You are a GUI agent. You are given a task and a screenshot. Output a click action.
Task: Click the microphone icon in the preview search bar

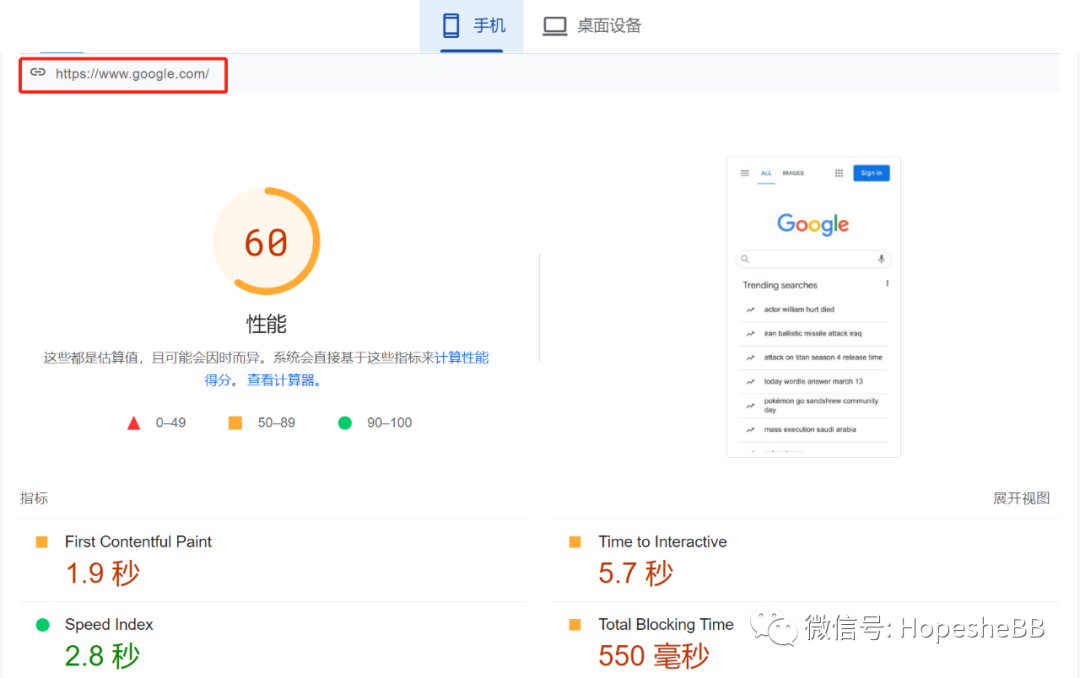tap(881, 259)
